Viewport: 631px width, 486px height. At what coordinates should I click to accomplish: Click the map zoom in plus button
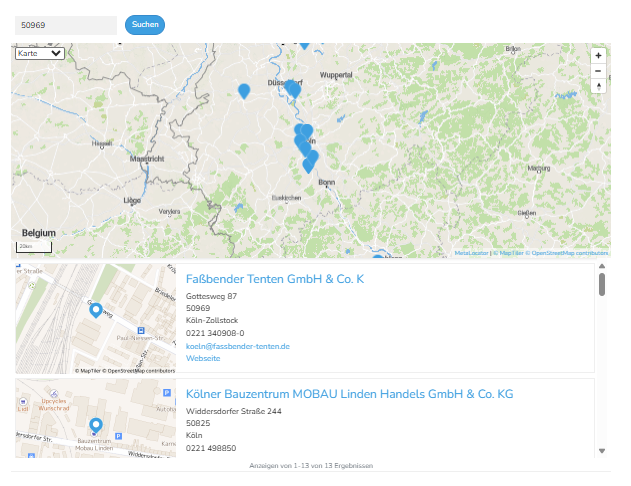point(598,56)
